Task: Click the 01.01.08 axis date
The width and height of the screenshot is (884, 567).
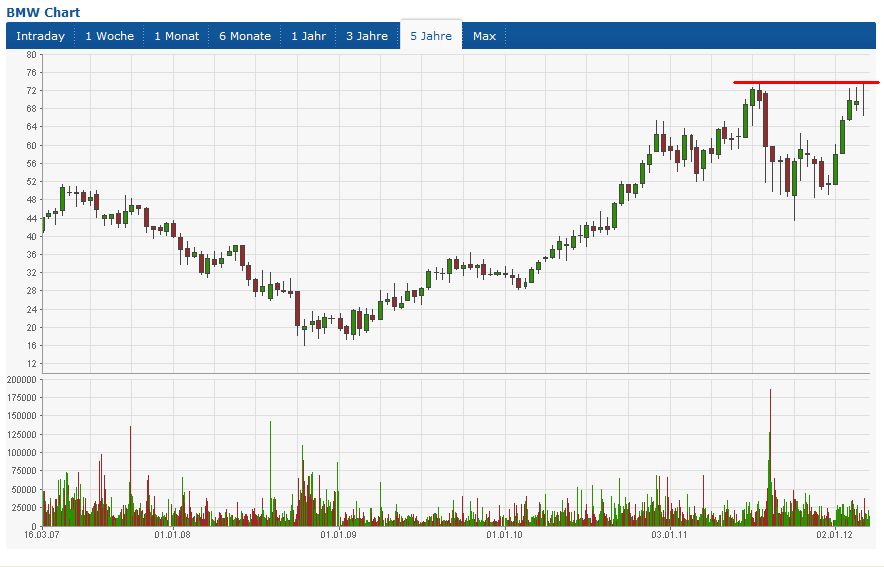Action: pyautogui.click(x=173, y=534)
